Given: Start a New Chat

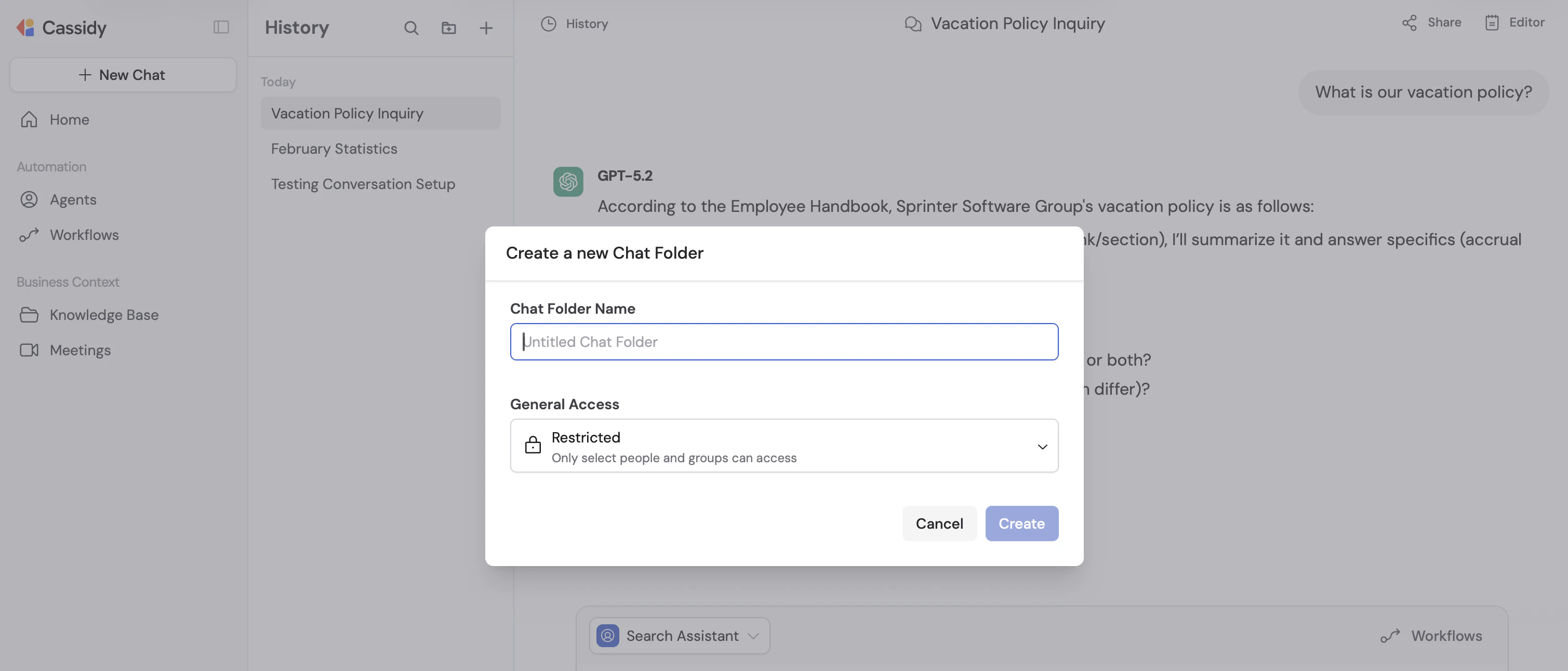Looking at the screenshot, I should pyautogui.click(x=123, y=75).
